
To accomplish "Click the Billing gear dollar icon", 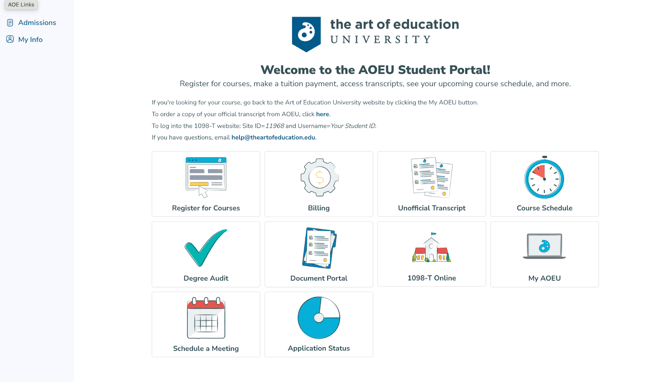I will click(319, 177).
